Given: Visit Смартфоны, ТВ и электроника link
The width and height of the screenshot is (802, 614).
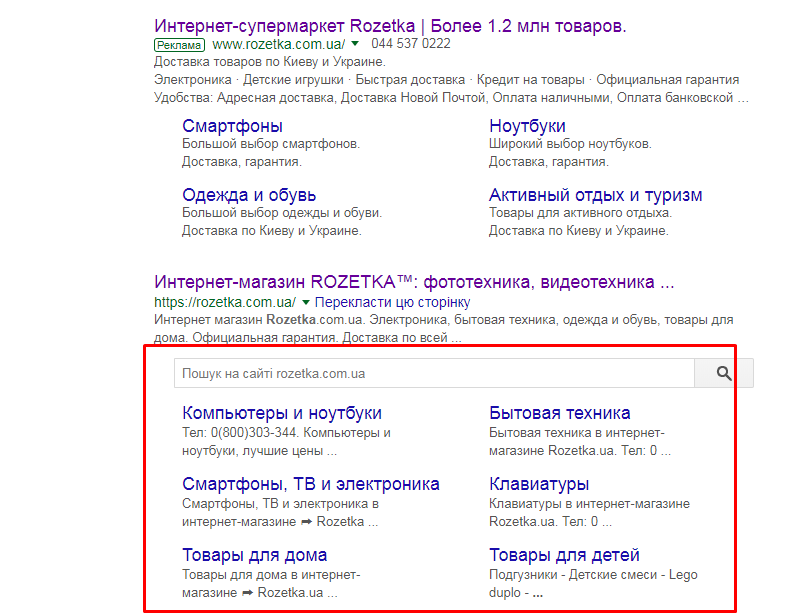Looking at the screenshot, I should pos(310,484).
